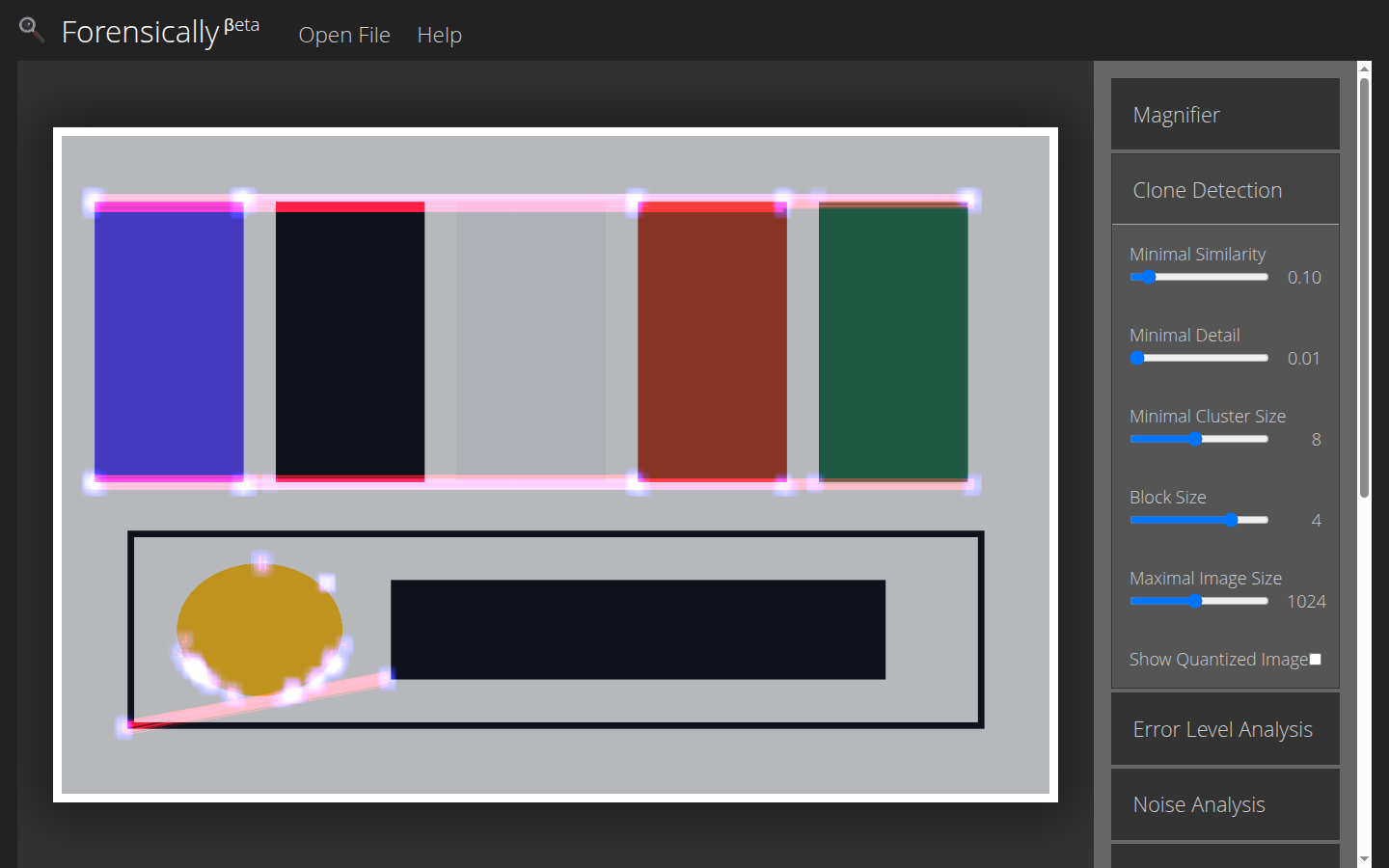Enable the Show Quantized Image checkbox
The width and height of the screenshot is (1389, 868).
coord(1315,660)
